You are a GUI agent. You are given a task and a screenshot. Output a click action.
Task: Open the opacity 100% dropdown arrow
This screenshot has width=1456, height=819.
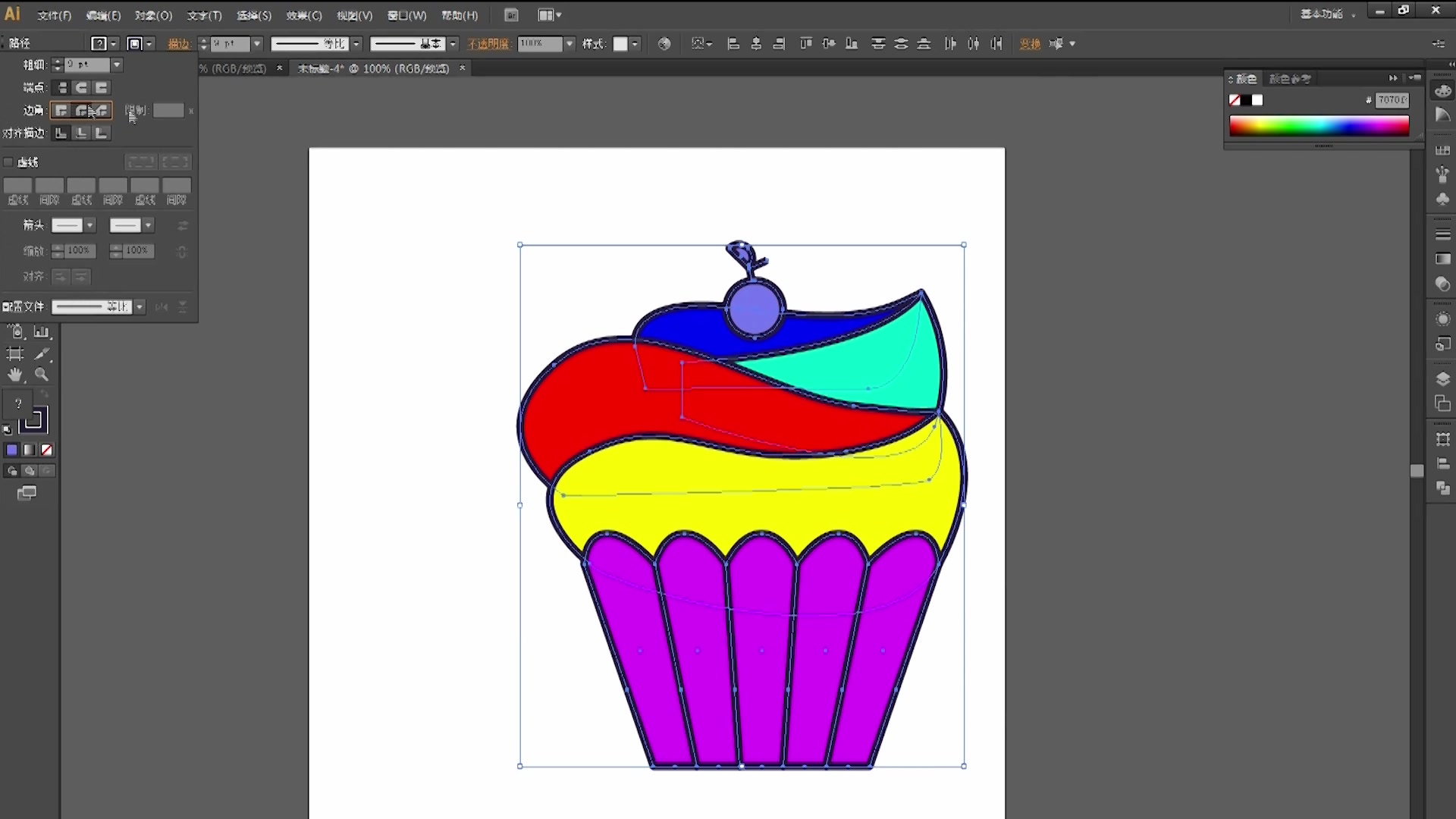click(x=570, y=44)
